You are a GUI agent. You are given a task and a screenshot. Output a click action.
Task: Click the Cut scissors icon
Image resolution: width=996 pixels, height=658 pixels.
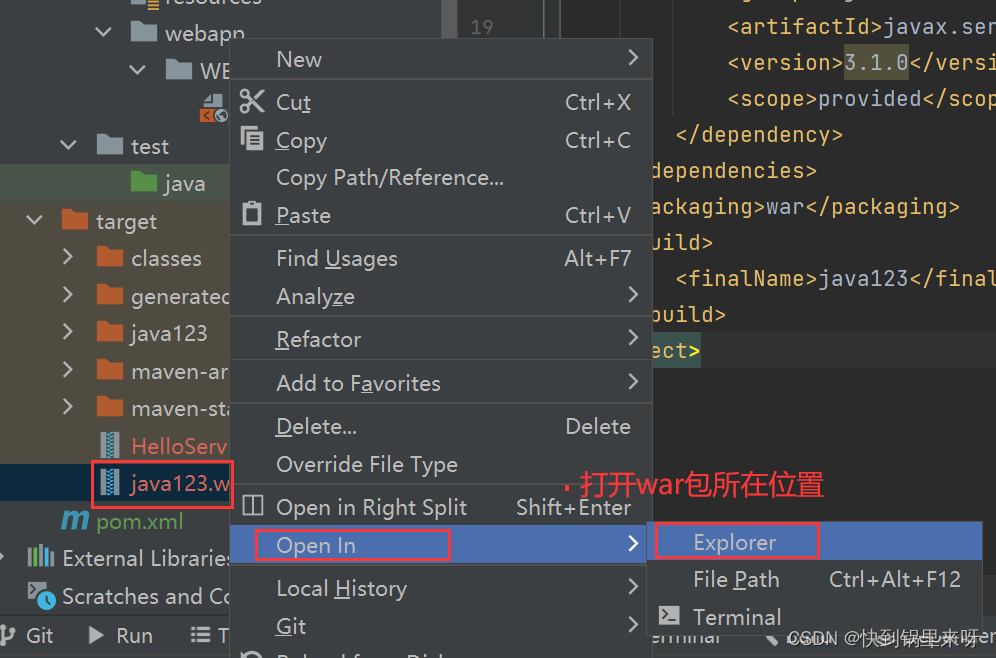pos(252,101)
